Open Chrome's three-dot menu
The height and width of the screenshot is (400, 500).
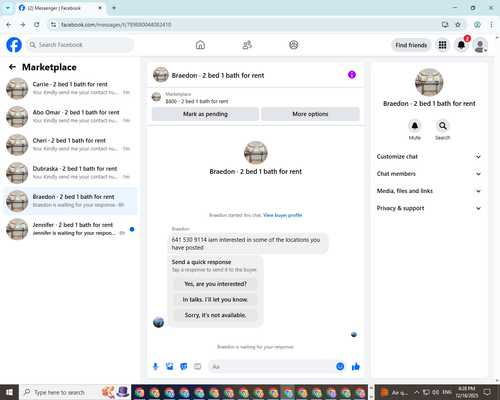491,25
